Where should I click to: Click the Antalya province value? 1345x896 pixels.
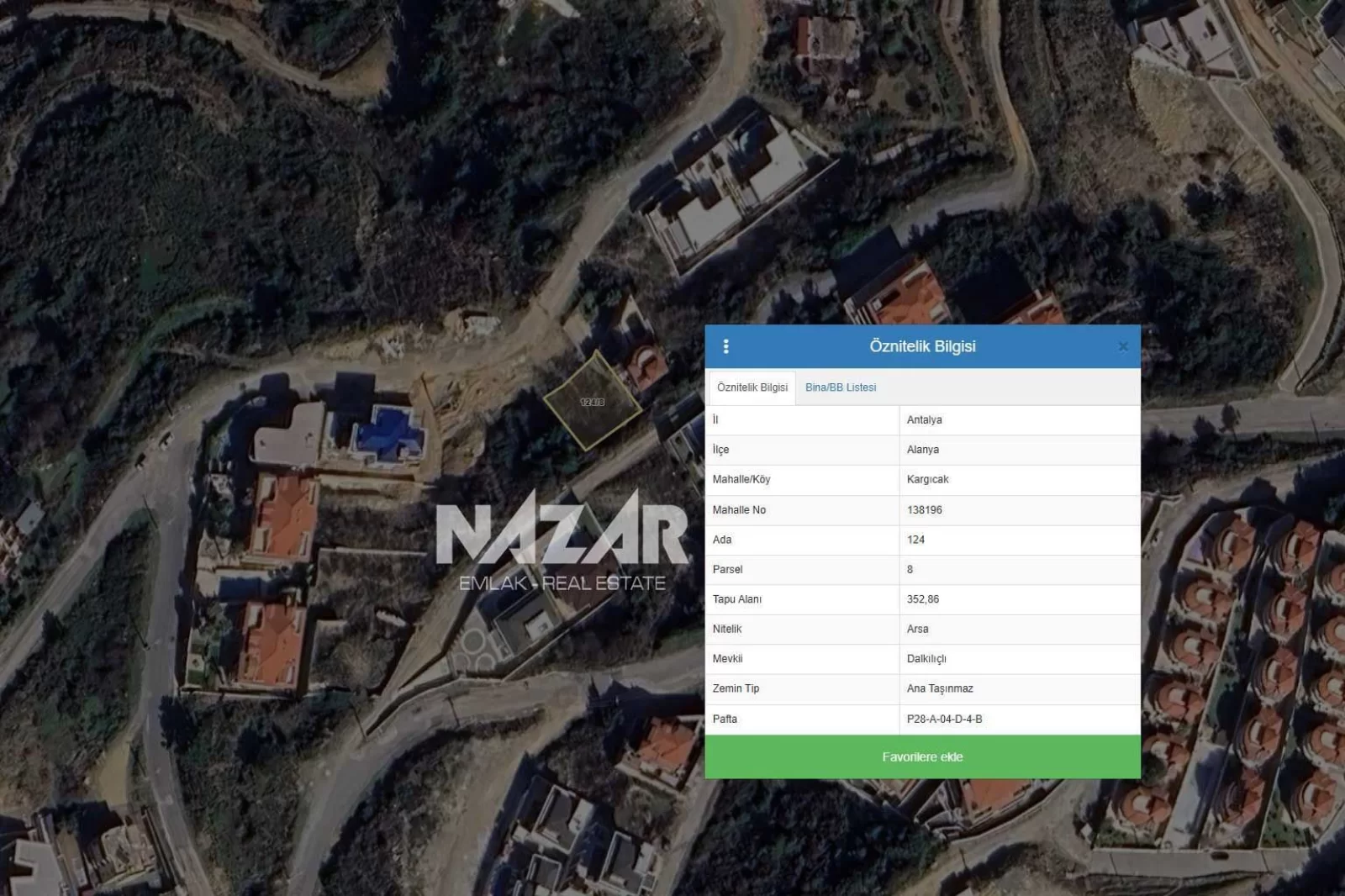924,419
